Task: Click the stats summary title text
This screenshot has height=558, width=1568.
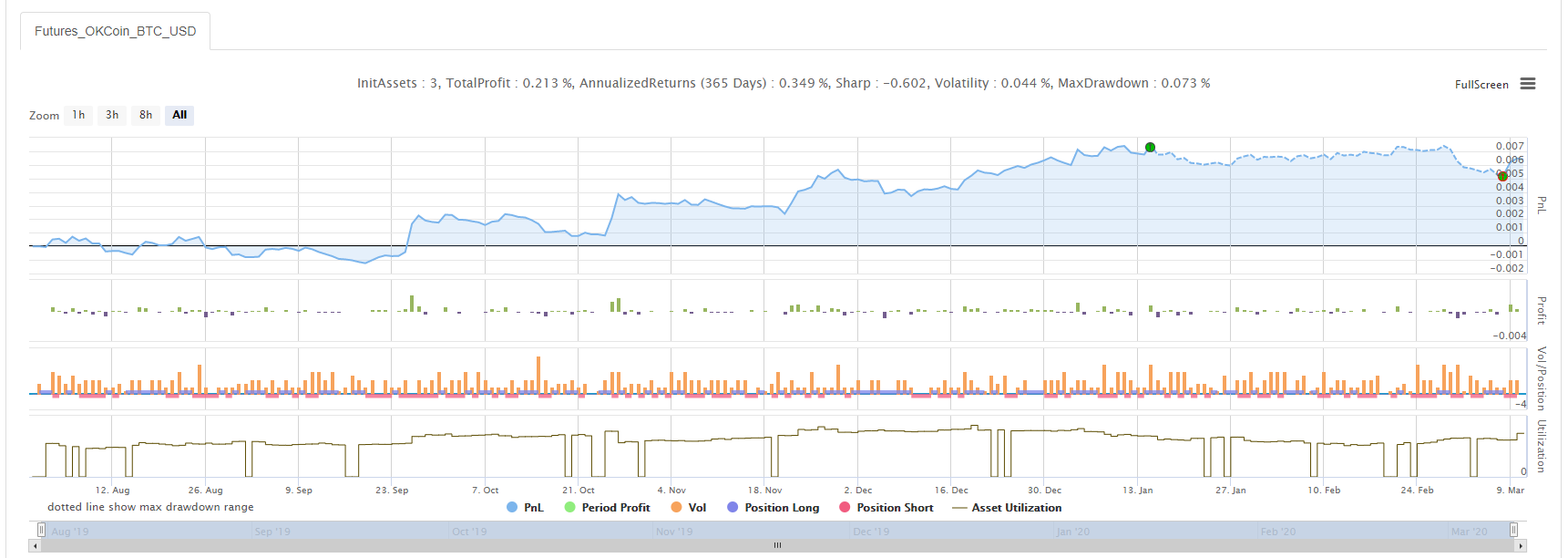Action: tap(784, 83)
